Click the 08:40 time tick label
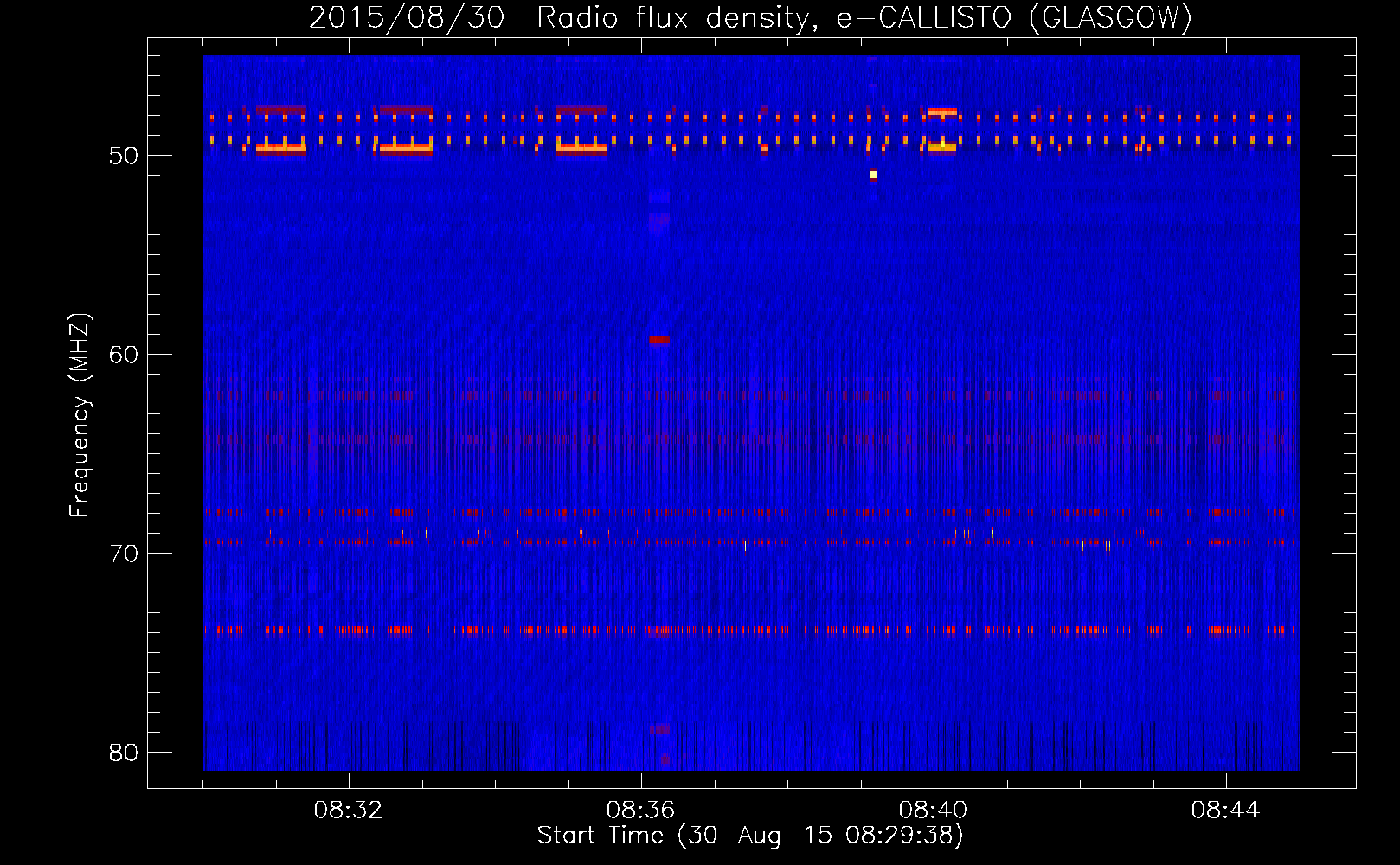 (933, 811)
